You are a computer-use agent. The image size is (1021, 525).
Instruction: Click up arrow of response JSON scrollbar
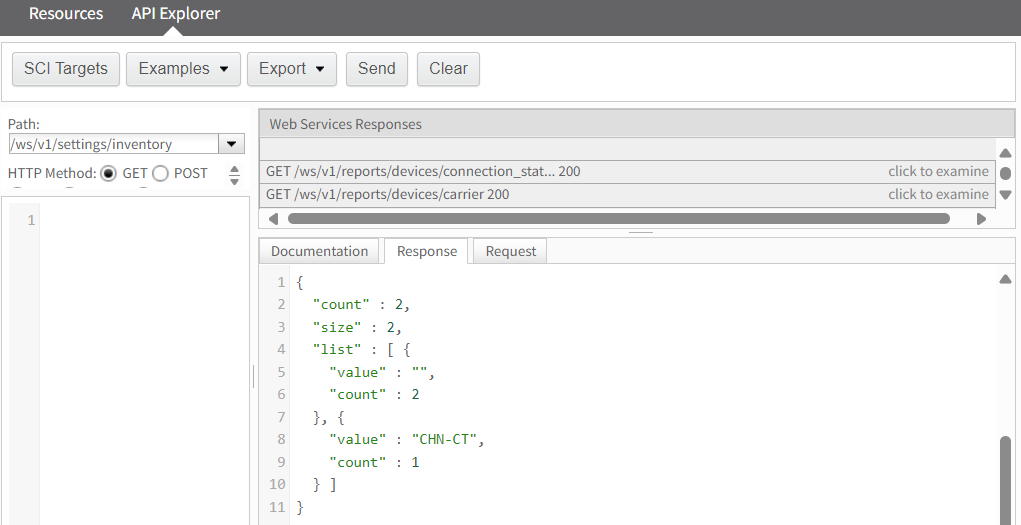tap(1005, 279)
